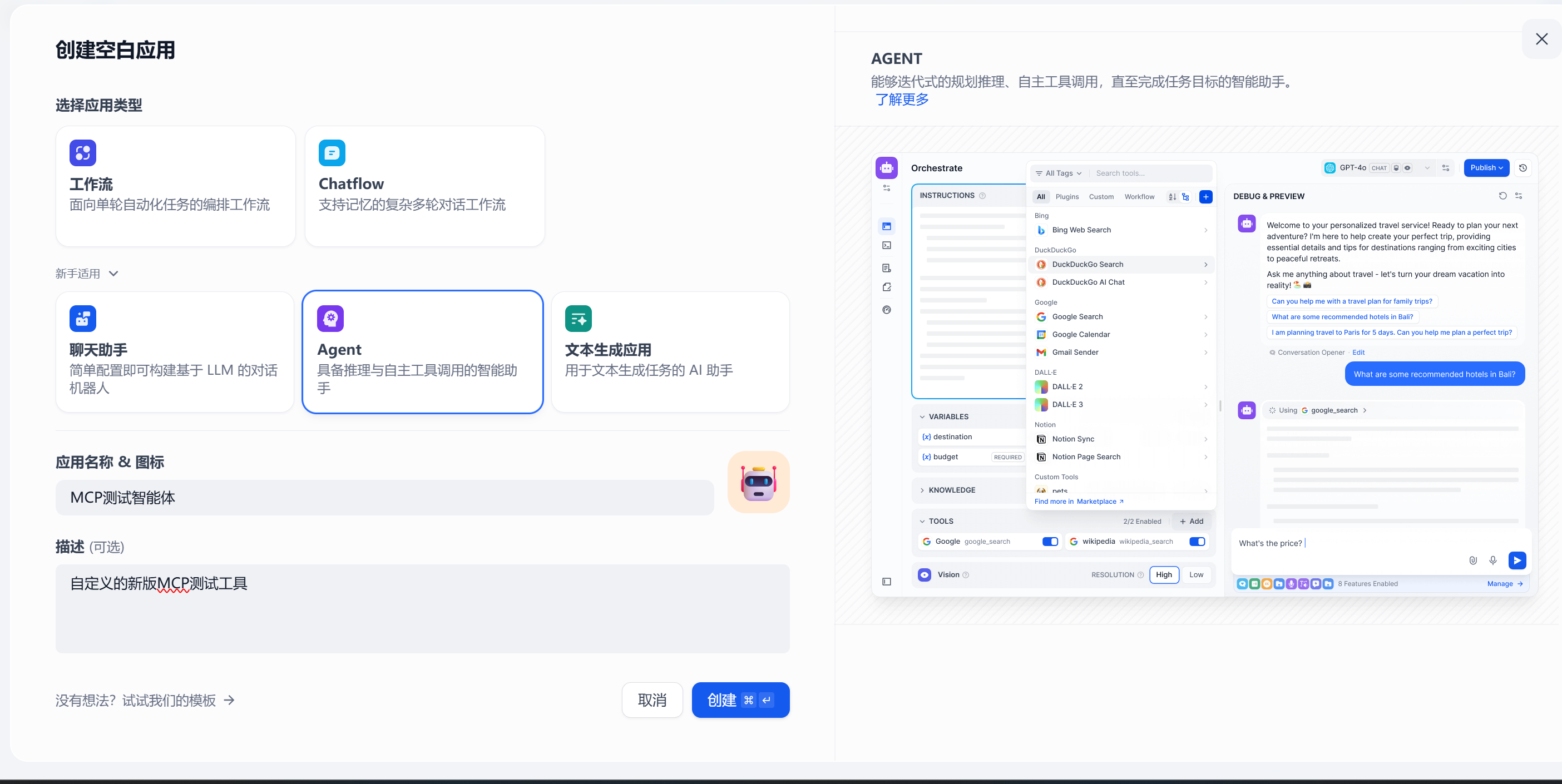Select the highlighted orchestrate sidebar icon in preview
This screenshot has height=784, width=1562.
887,227
